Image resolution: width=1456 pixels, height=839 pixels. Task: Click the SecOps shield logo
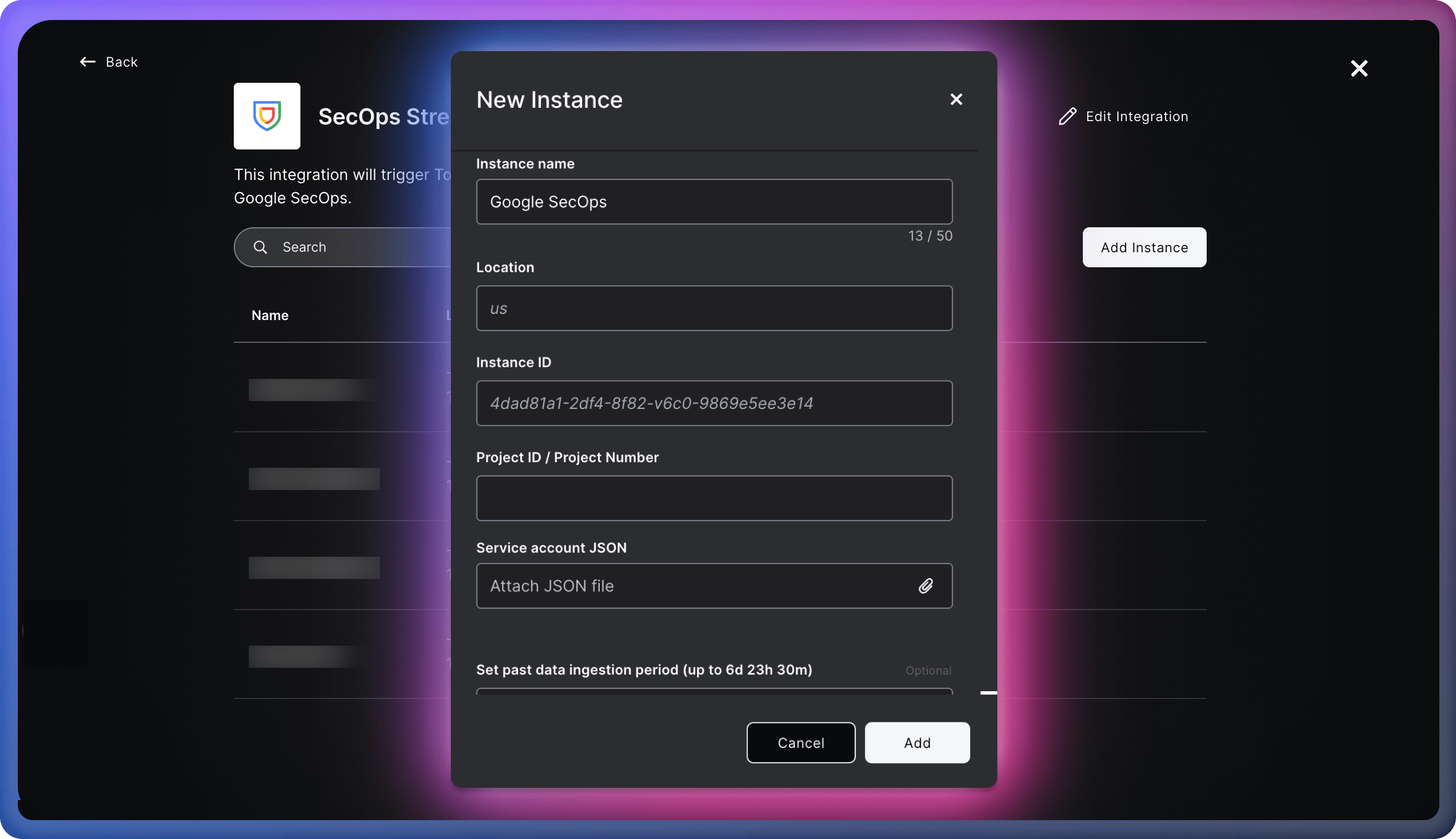[267, 116]
